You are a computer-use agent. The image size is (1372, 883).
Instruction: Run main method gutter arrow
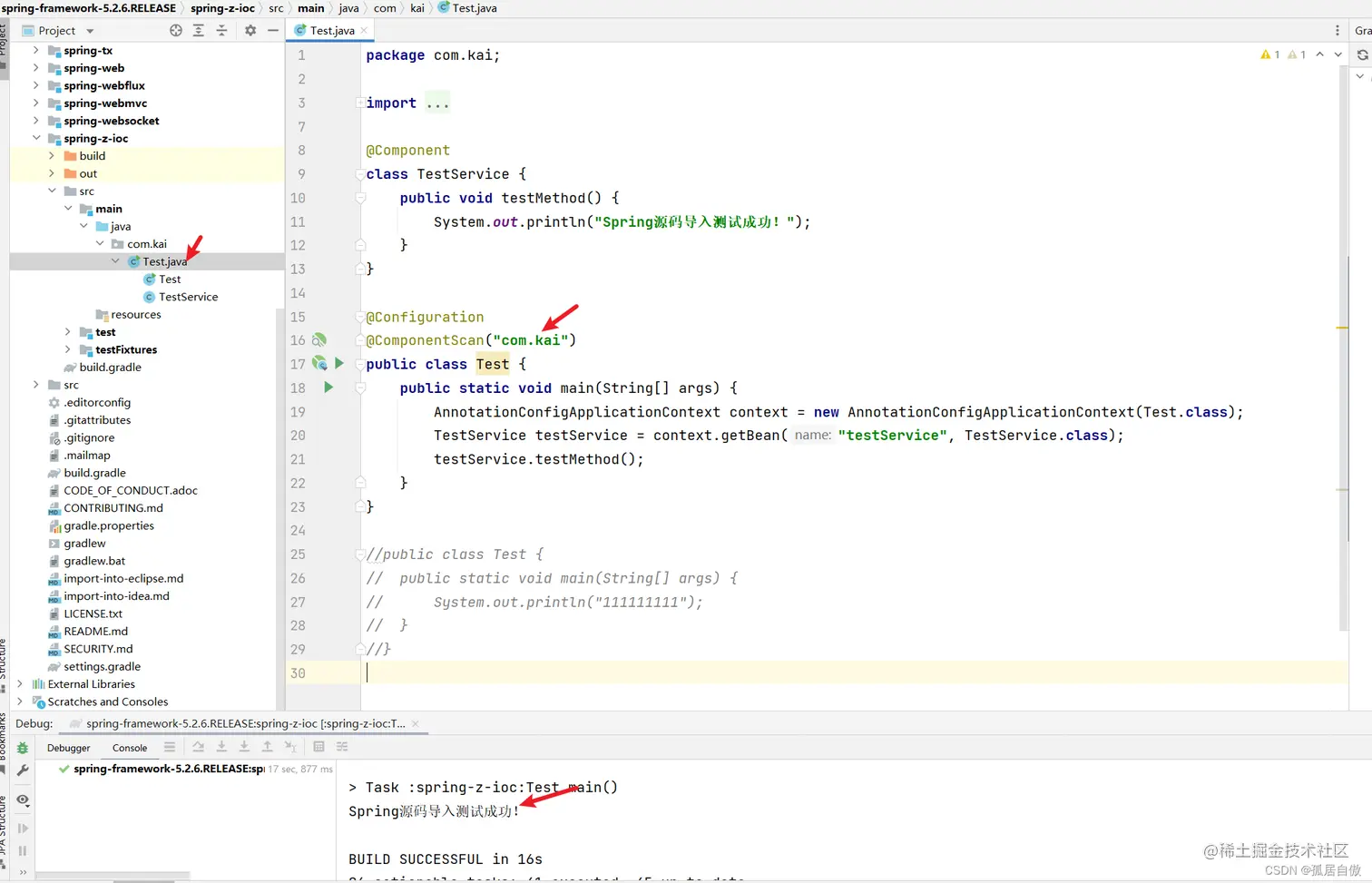coord(328,387)
